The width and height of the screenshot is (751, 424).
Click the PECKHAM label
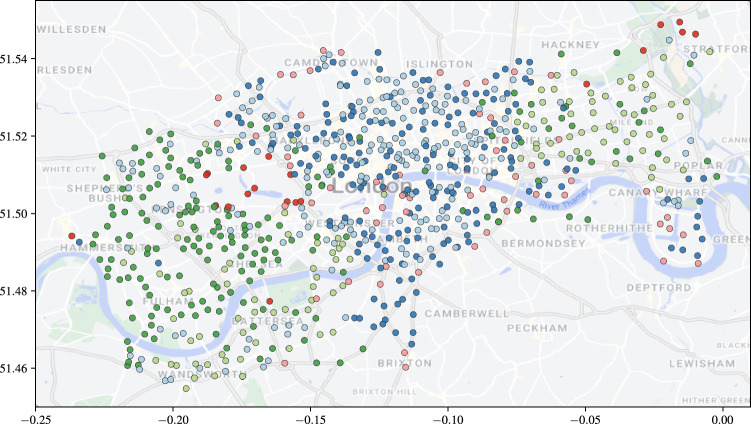(x=537, y=328)
